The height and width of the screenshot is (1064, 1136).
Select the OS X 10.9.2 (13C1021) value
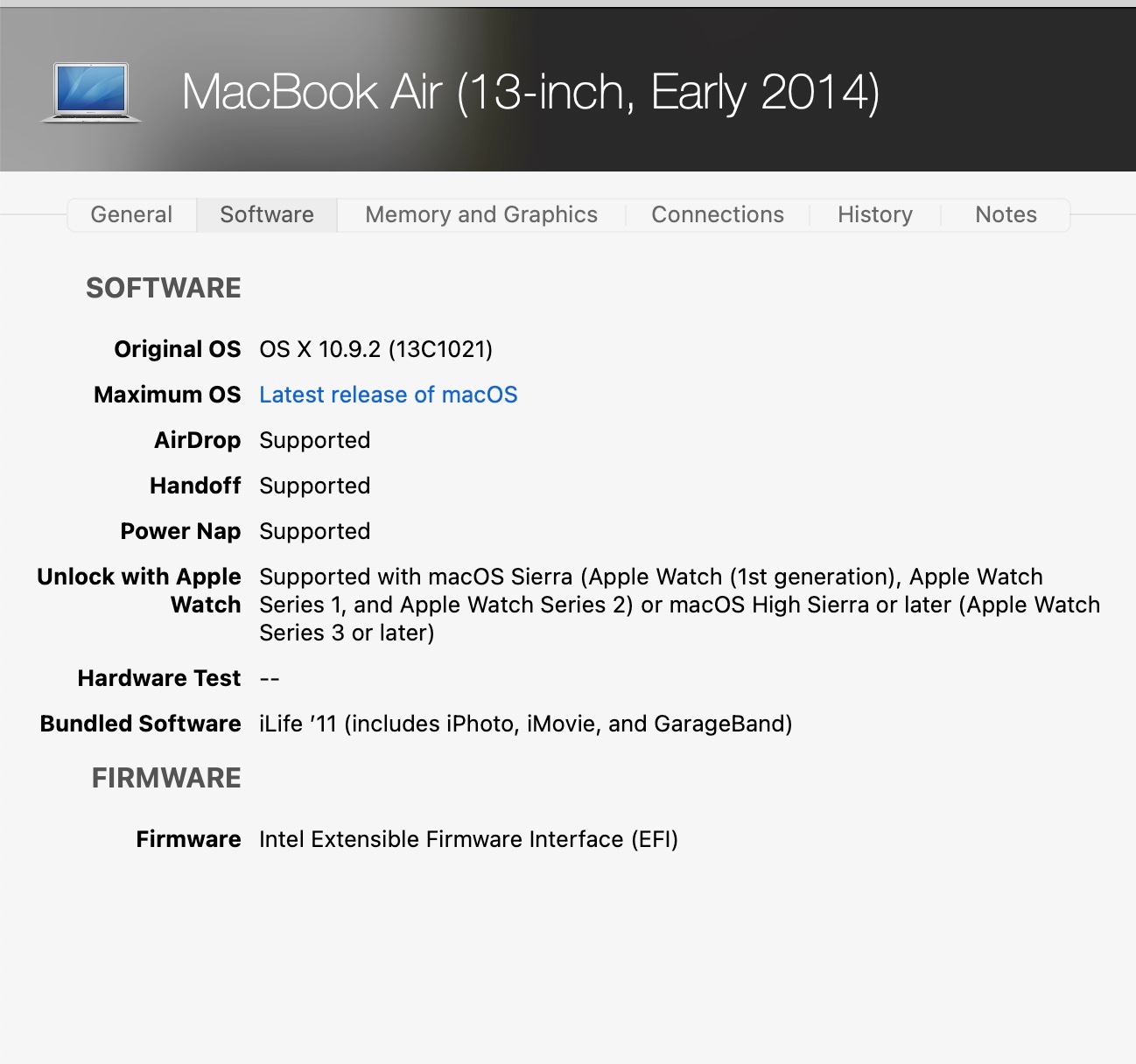[376, 349]
